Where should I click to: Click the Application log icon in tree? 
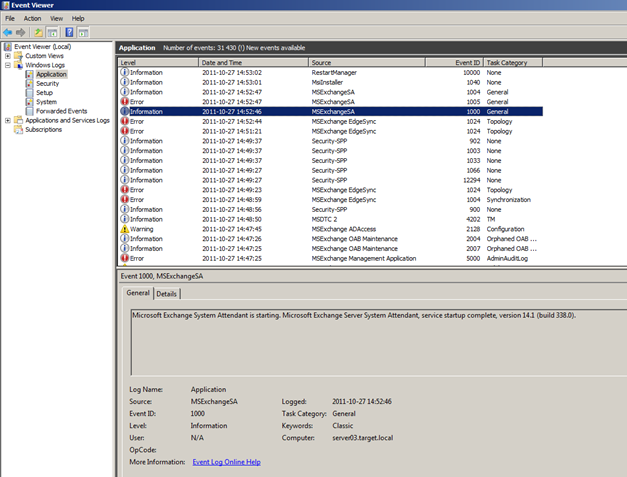pyautogui.click(x=29, y=74)
